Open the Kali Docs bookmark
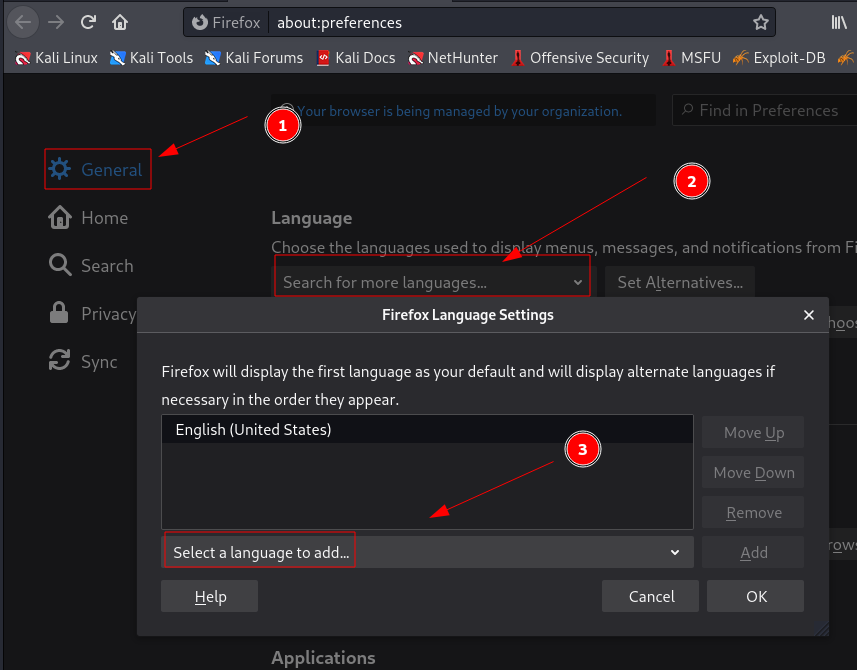 [355, 58]
